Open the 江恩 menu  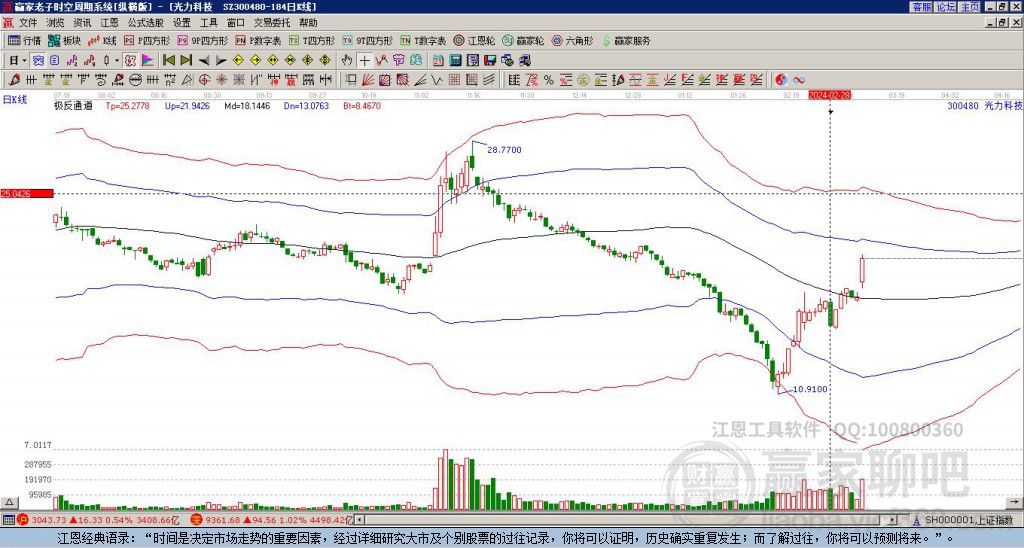coord(110,23)
